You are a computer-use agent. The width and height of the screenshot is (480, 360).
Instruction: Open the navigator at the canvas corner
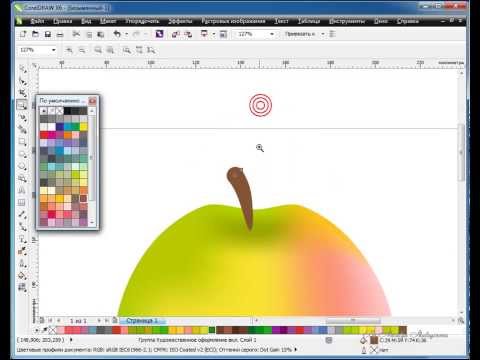point(461,321)
